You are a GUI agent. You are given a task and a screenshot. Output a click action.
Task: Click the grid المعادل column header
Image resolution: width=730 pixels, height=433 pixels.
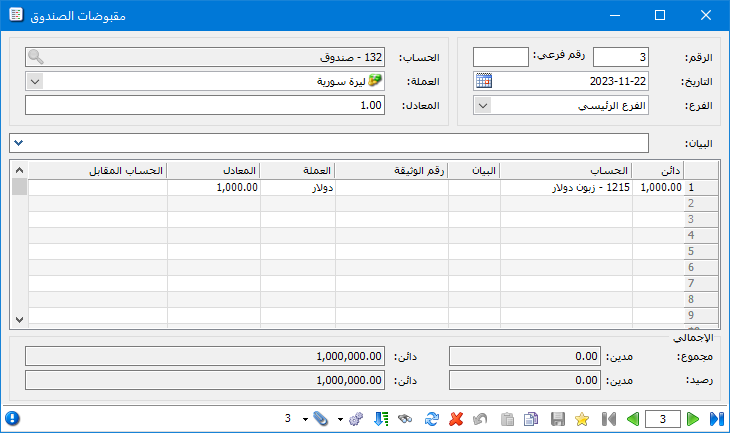(214, 171)
